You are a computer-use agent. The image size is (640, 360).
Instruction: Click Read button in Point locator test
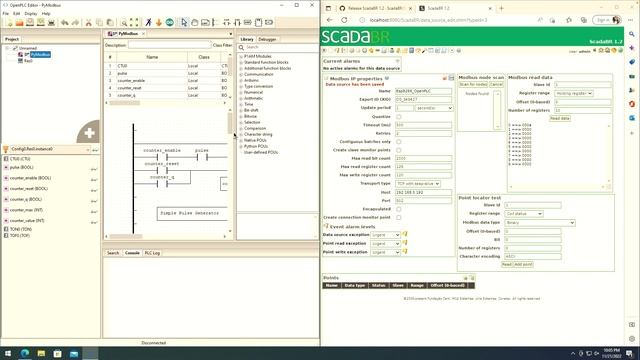click(506, 264)
